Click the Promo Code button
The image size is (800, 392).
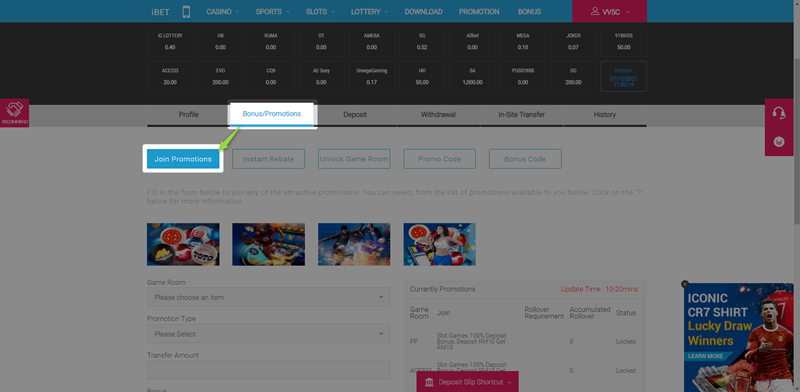pos(439,159)
